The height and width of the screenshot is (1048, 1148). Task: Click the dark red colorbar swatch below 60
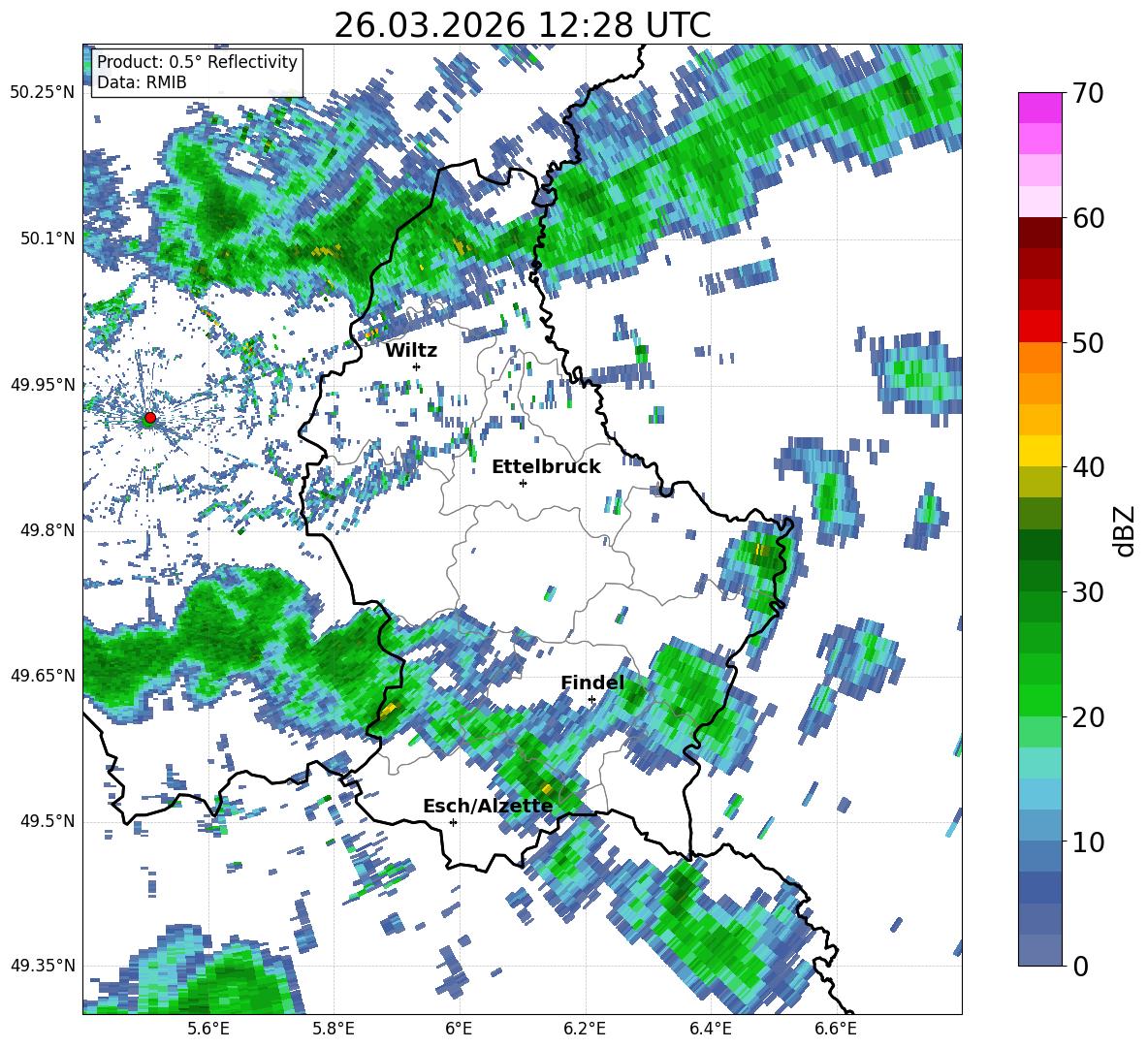click(1039, 234)
